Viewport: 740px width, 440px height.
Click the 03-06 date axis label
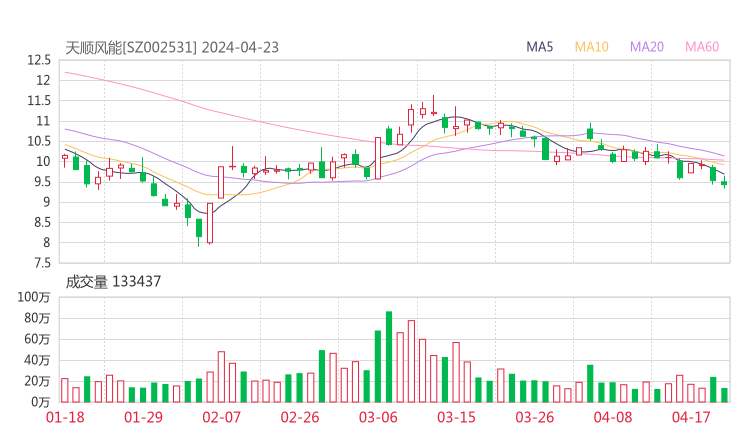(x=378, y=417)
